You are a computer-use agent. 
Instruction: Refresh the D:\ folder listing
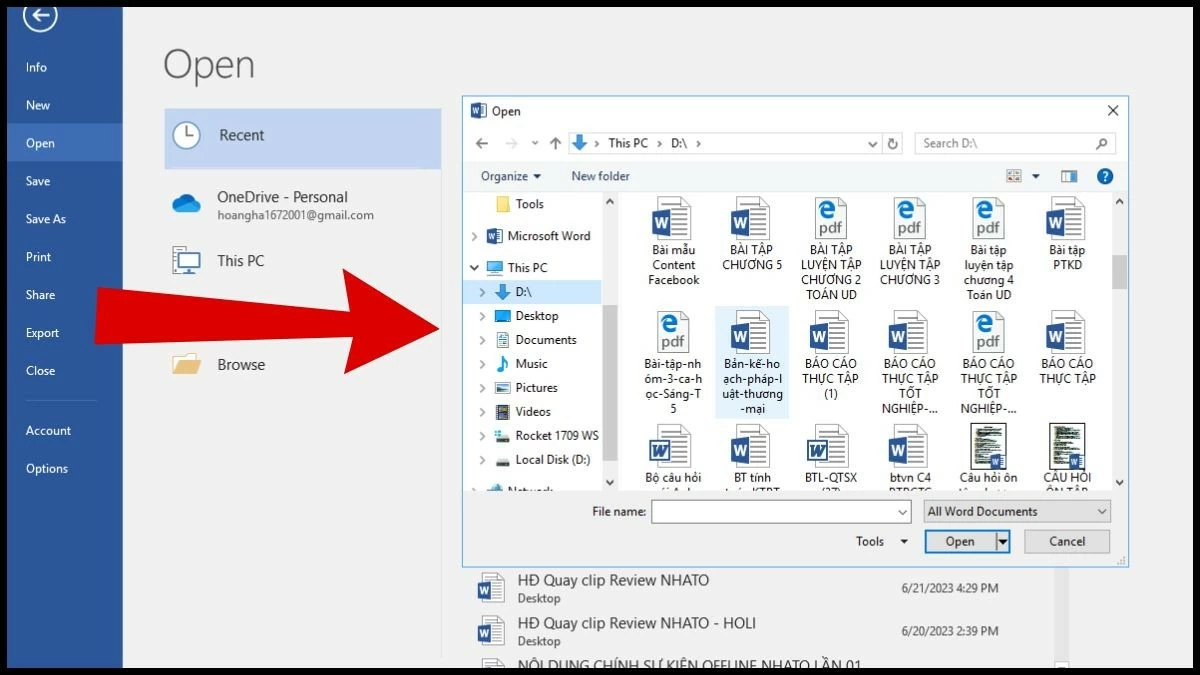[x=893, y=144]
